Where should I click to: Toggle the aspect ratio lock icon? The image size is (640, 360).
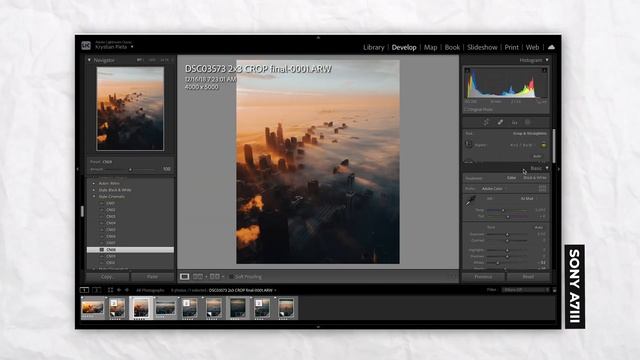coord(543,145)
